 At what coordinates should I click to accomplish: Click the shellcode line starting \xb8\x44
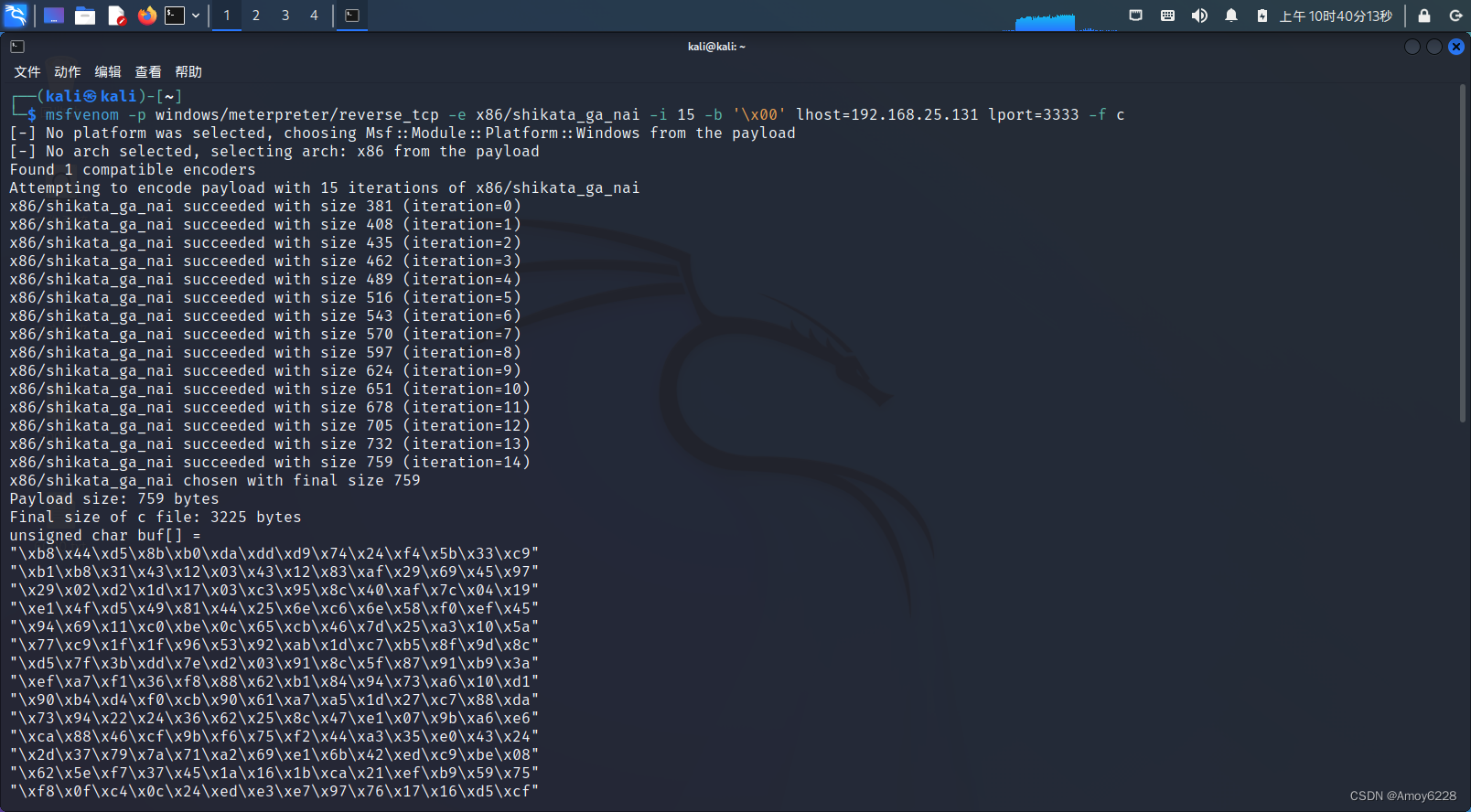click(x=274, y=553)
